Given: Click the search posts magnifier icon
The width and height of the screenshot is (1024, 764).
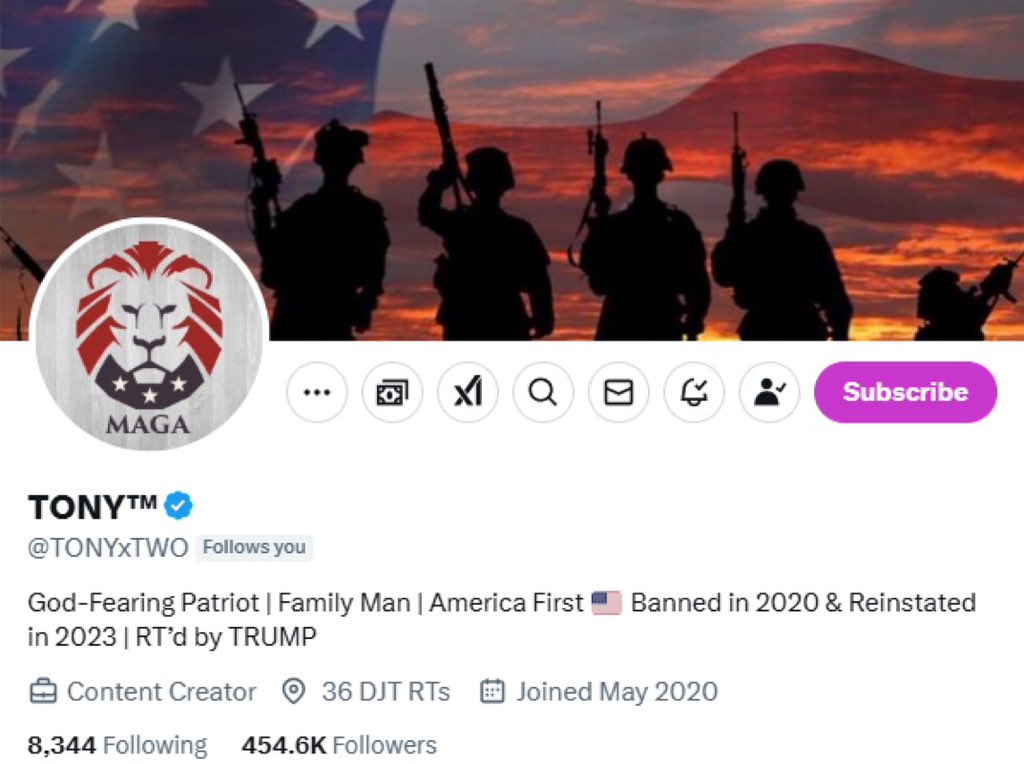Looking at the screenshot, I should (x=543, y=393).
